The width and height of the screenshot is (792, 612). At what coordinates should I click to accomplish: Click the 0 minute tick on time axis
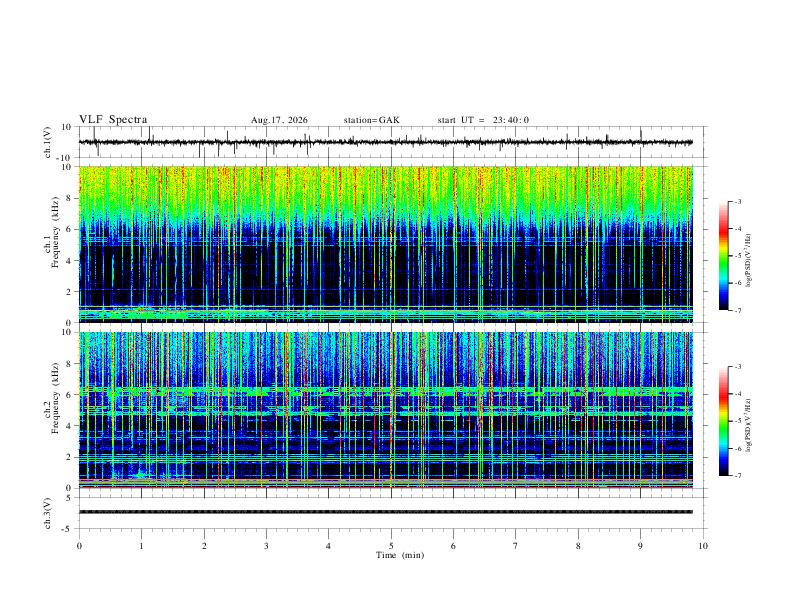pos(79,546)
